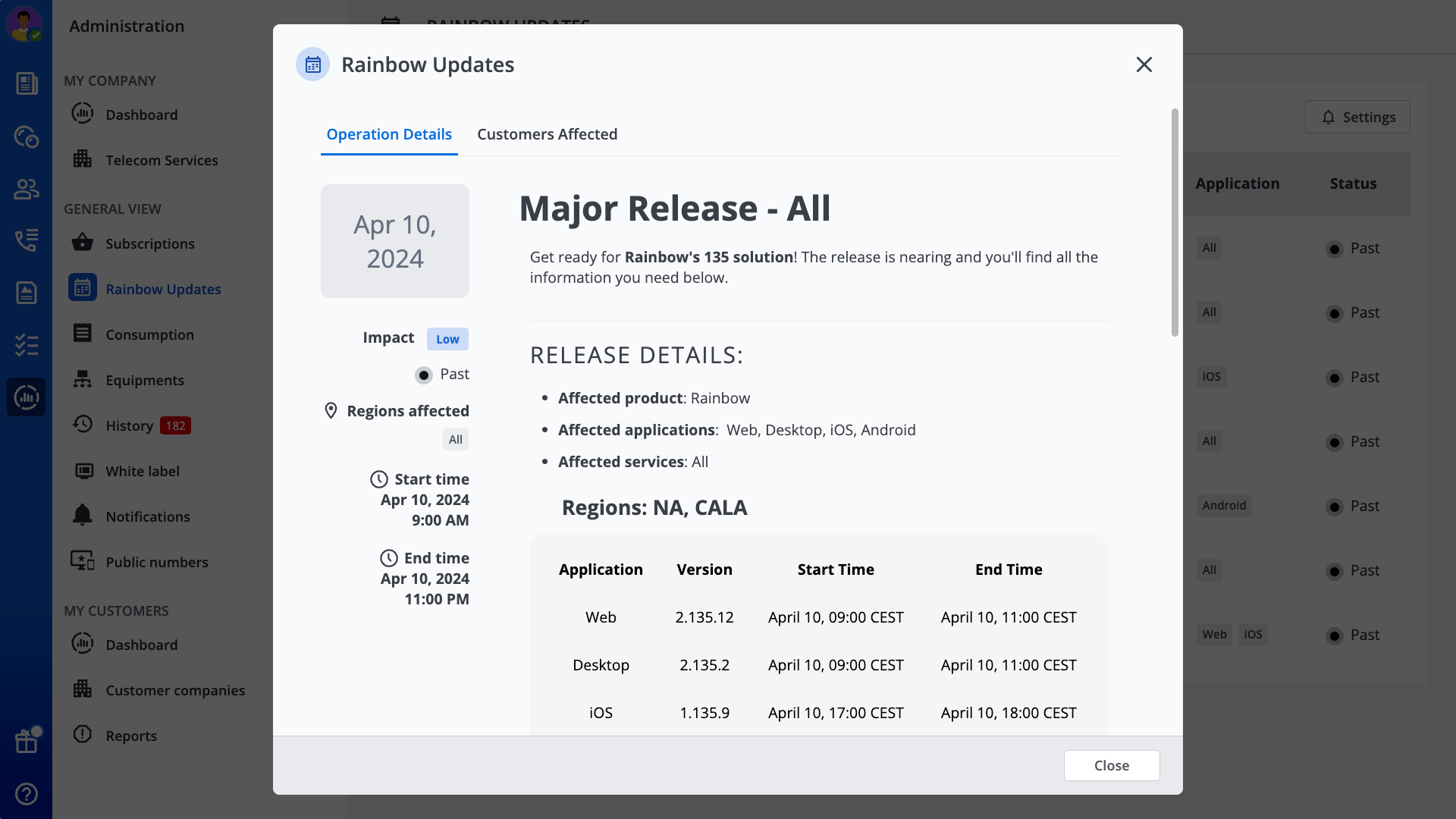
Task: Click the Desktop application row cell
Action: [x=601, y=665]
